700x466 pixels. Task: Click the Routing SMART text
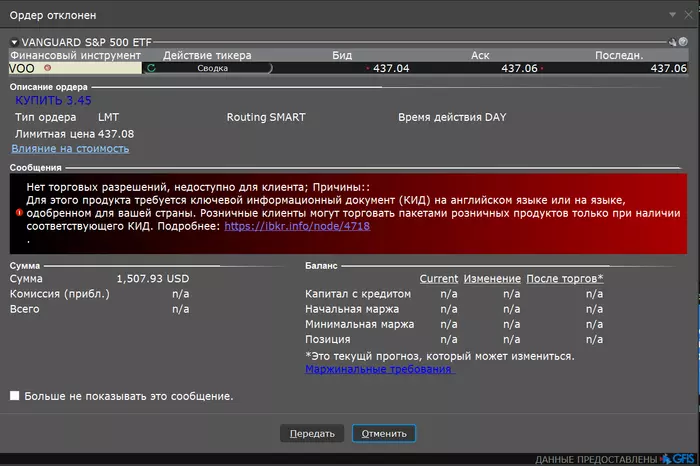pyautogui.click(x=266, y=117)
